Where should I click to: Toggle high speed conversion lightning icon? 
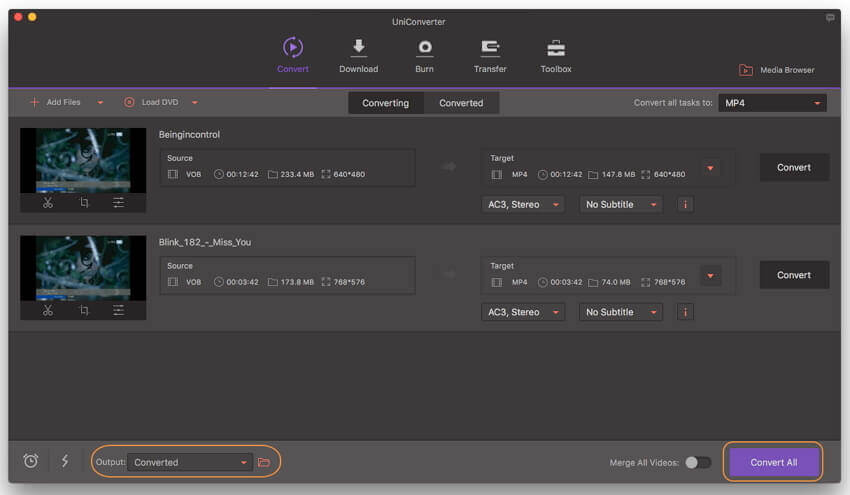click(x=65, y=461)
